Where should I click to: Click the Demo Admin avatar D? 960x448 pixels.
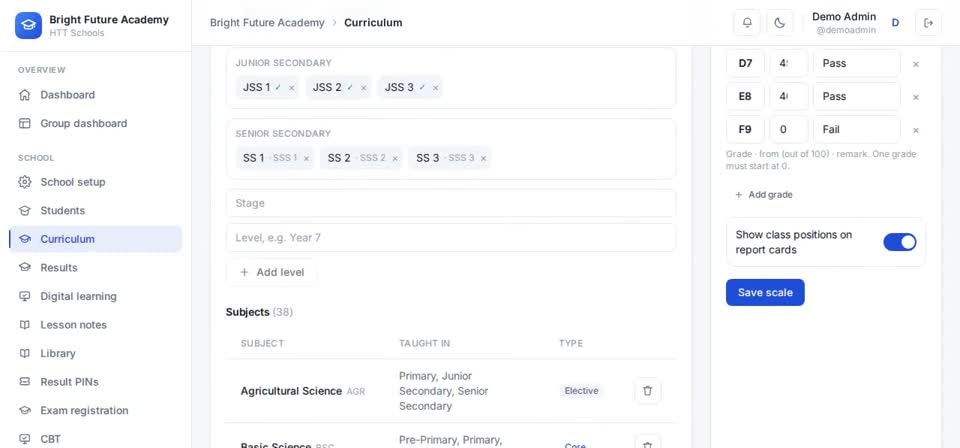point(895,23)
